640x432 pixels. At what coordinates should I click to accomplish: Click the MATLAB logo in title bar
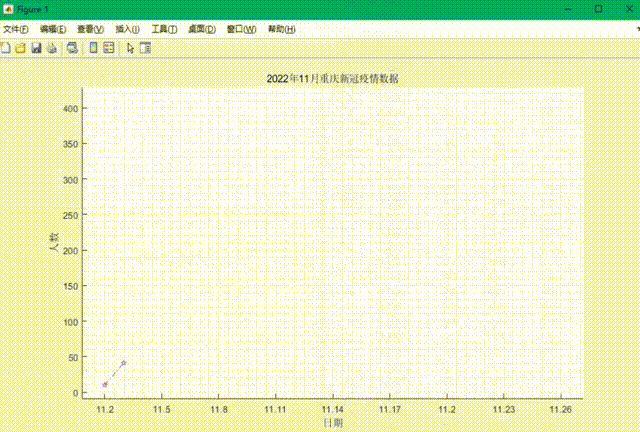8,9
